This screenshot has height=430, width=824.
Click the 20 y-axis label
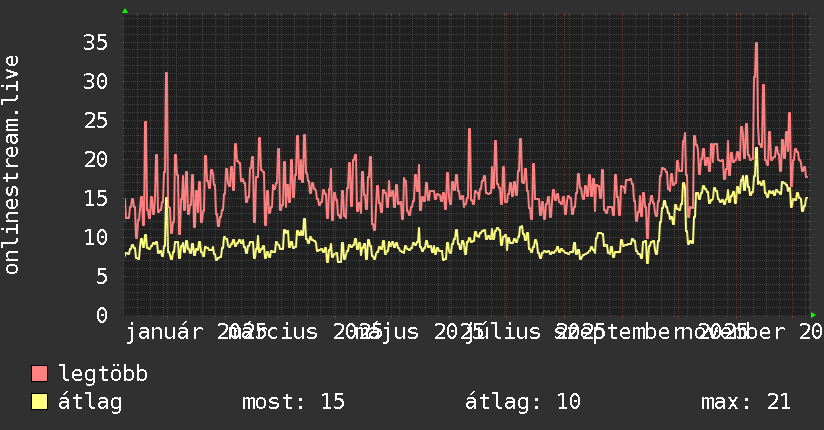point(96,159)
